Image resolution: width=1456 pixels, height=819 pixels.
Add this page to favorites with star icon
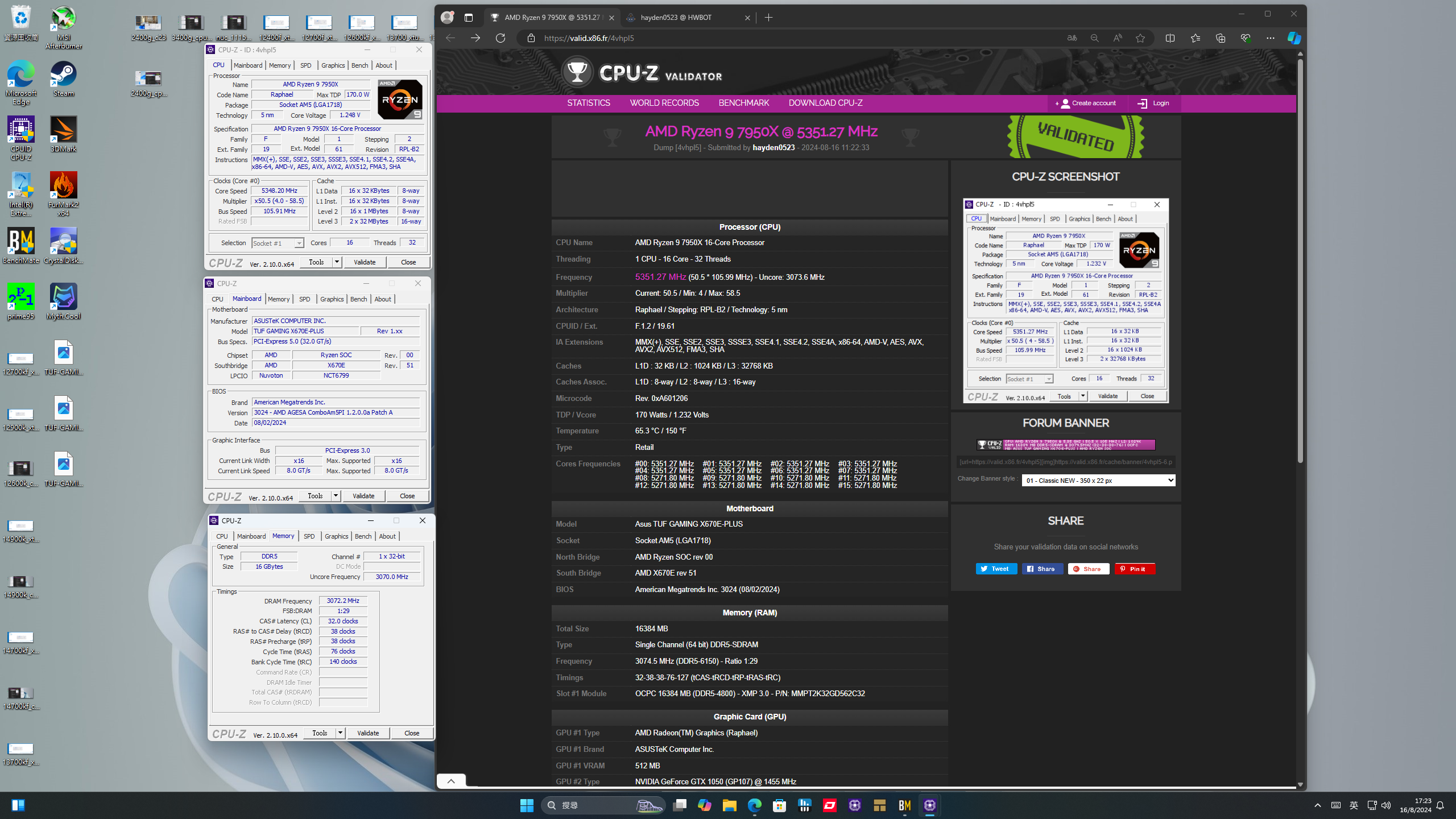[x=1140, y=38]
